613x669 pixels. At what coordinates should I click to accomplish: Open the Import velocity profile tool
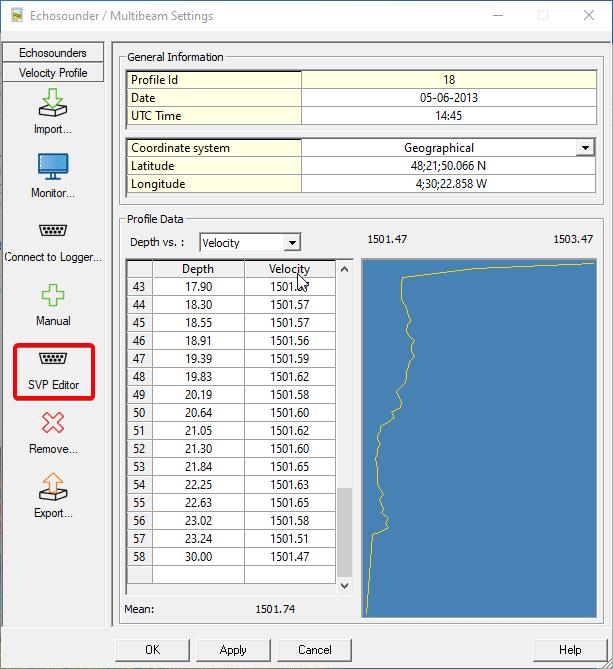point(53,111)
